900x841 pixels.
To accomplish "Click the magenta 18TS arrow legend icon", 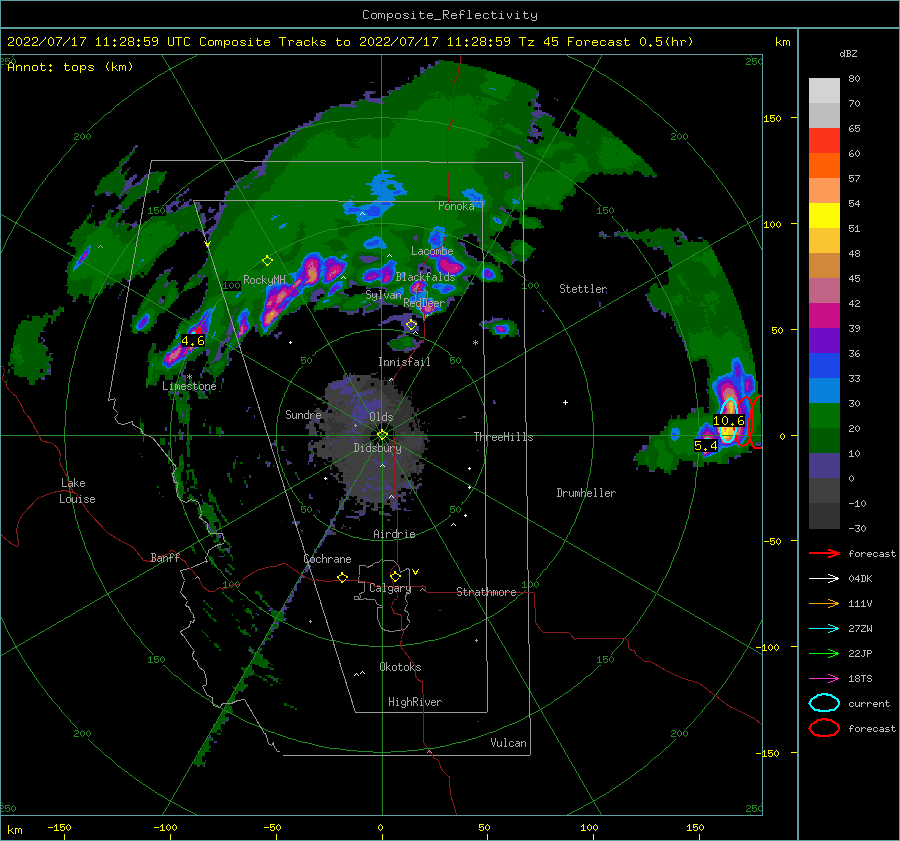I will [x=824, y=679].
